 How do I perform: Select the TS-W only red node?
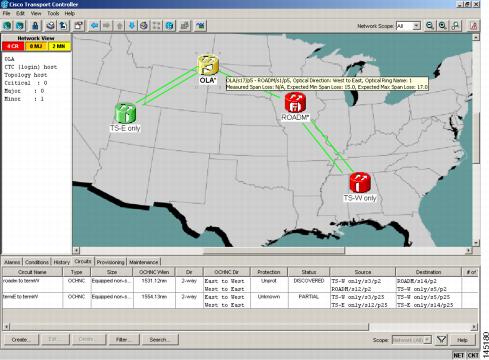tap(360, 182)
